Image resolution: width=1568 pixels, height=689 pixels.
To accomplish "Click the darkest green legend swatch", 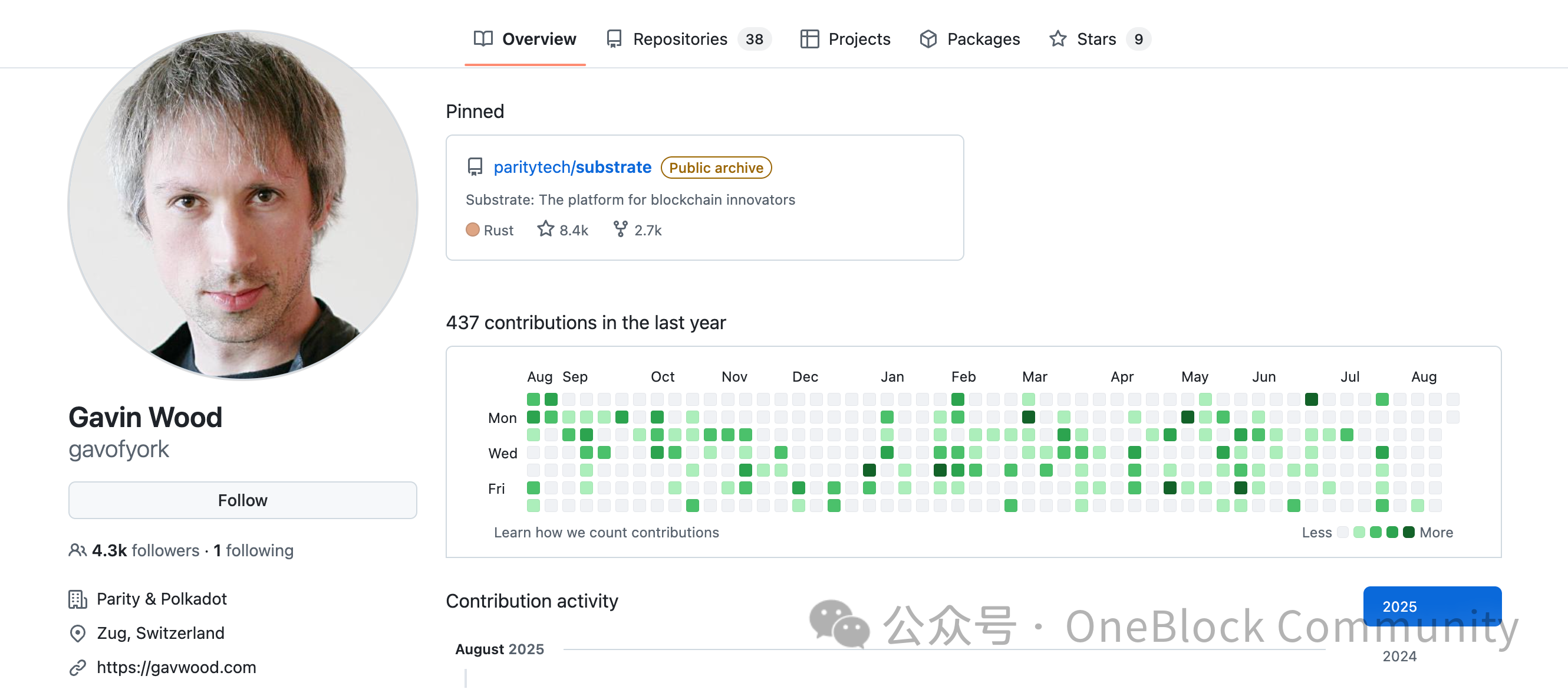I will (x=1408, y=533).
